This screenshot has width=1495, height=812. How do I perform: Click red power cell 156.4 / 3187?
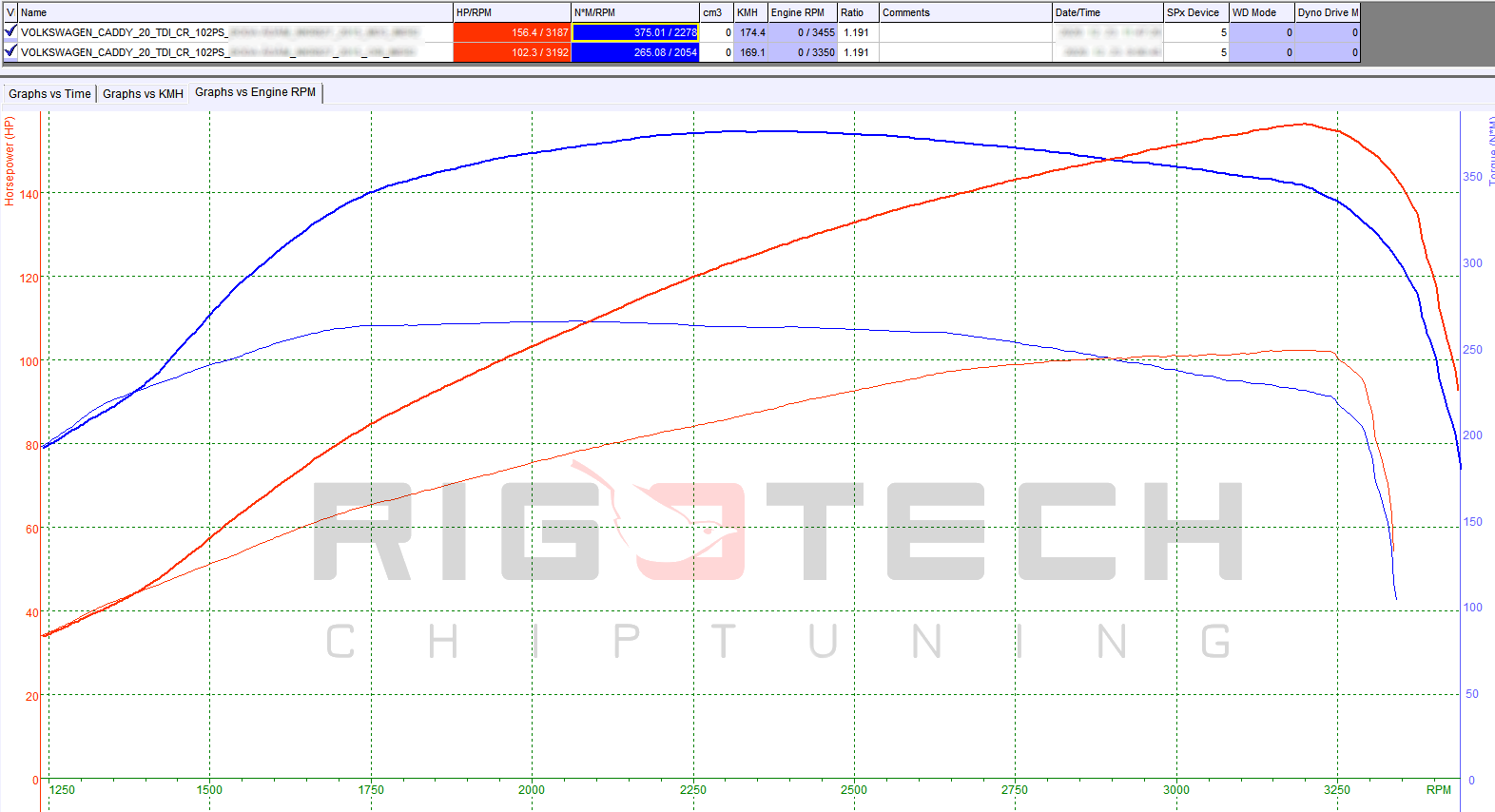click(x=512, y=32)
